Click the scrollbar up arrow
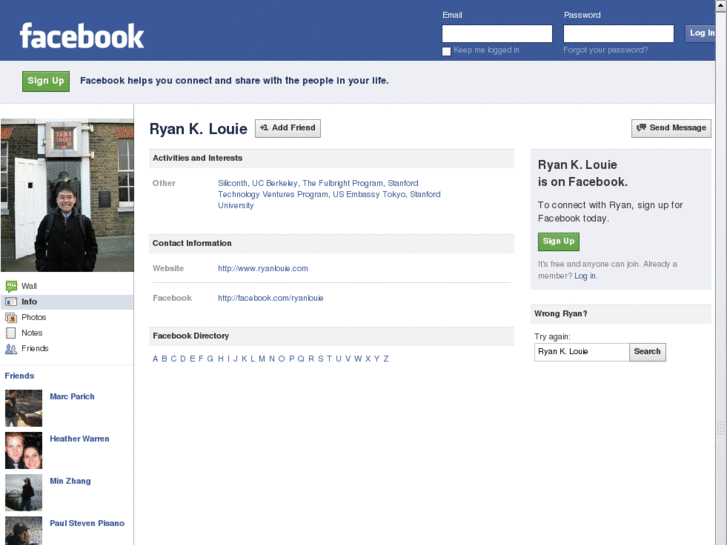 coord(721,6)
